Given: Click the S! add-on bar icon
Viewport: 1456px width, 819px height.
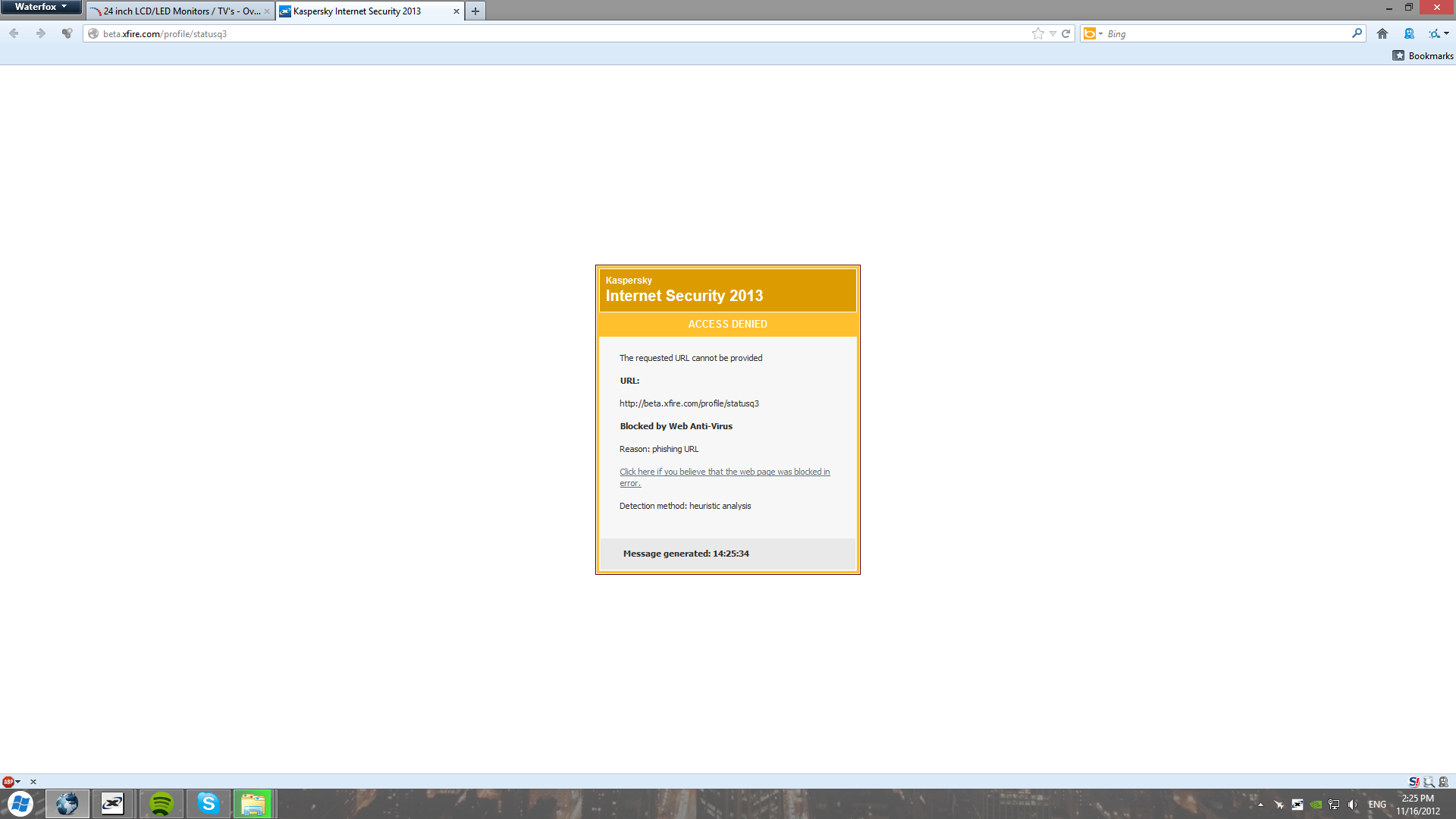Looking at the screenshot, I should click(1414, 782).
